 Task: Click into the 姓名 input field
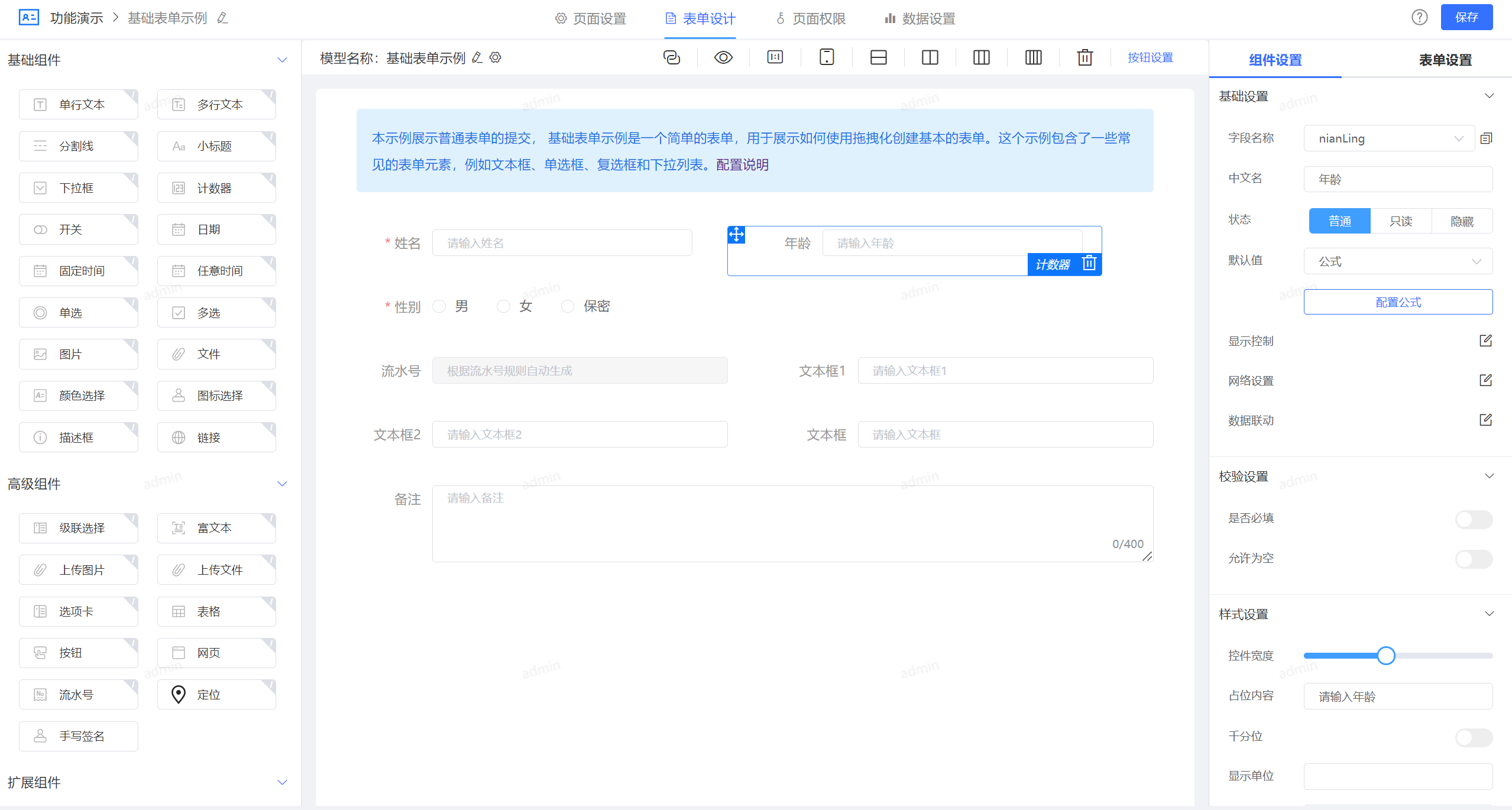562,243
